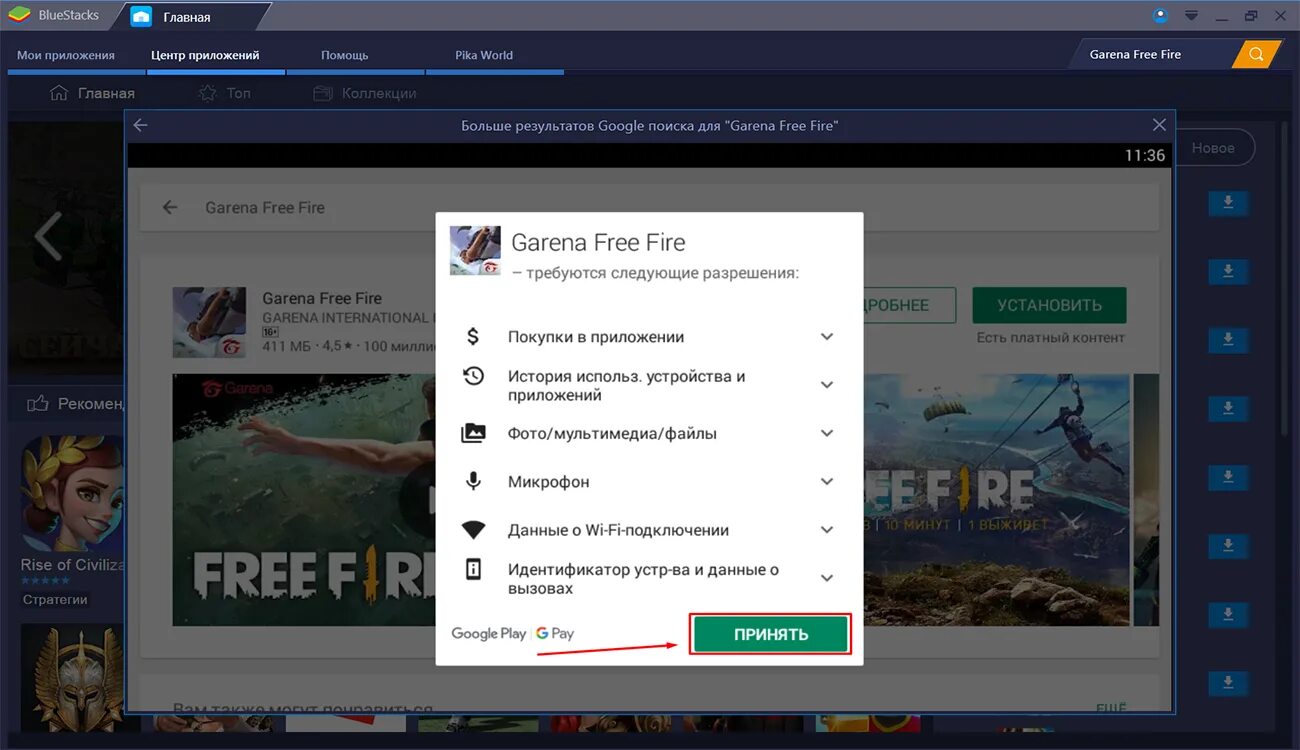The image size is (1300, 750).
Task: Click the photo media files icon
Action: pyautogui.click(x=473, y=433)
